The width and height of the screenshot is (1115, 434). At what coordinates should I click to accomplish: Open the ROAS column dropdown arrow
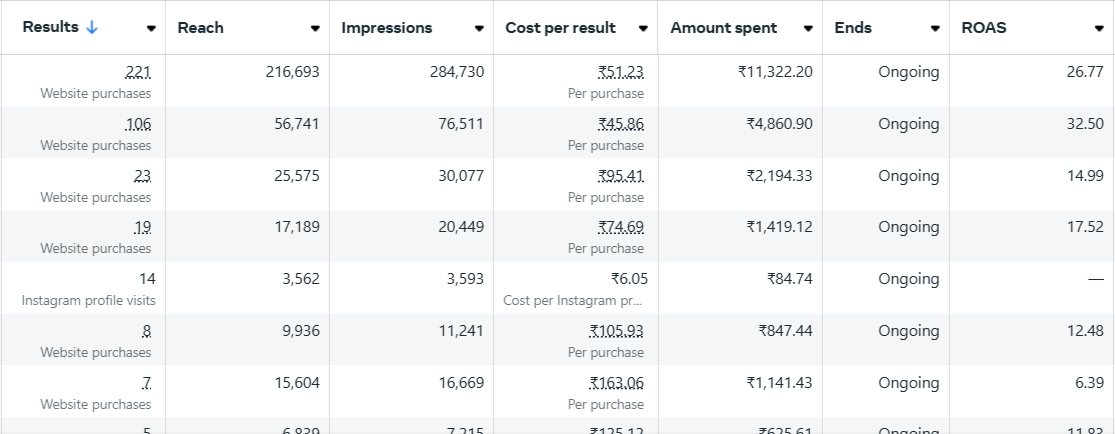coord(1099,29)
